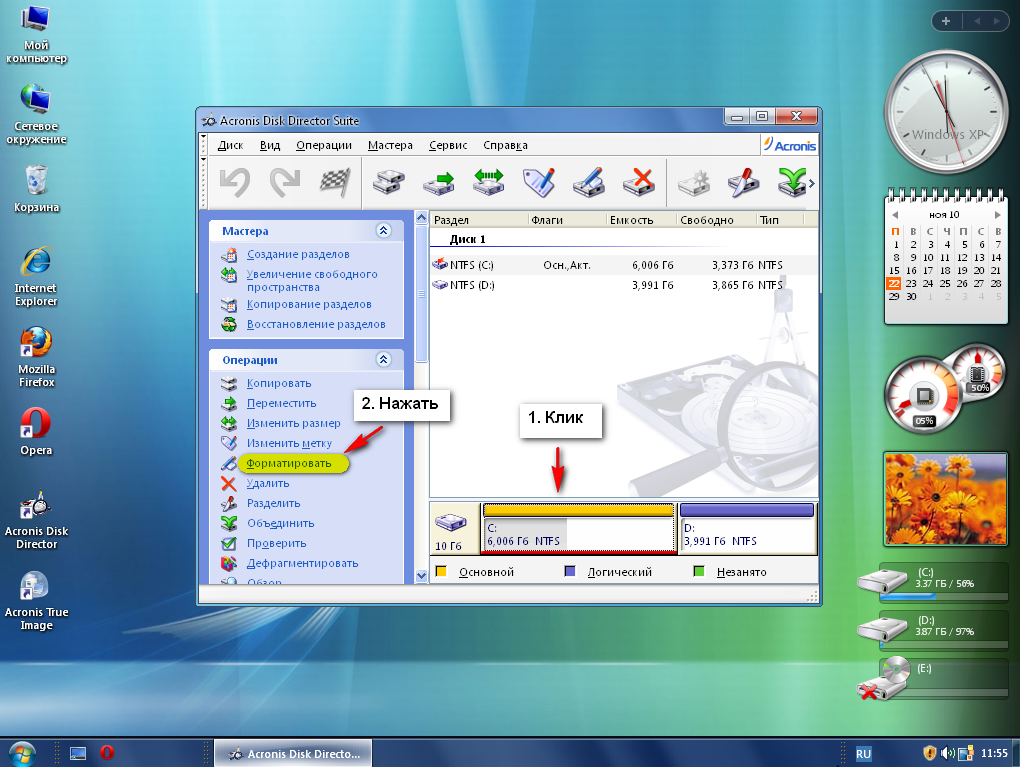Viewport: 1020px width, 767px height.
Task: Open Mozilla Firefox desktop shortcut
Action: pos(36,358)
